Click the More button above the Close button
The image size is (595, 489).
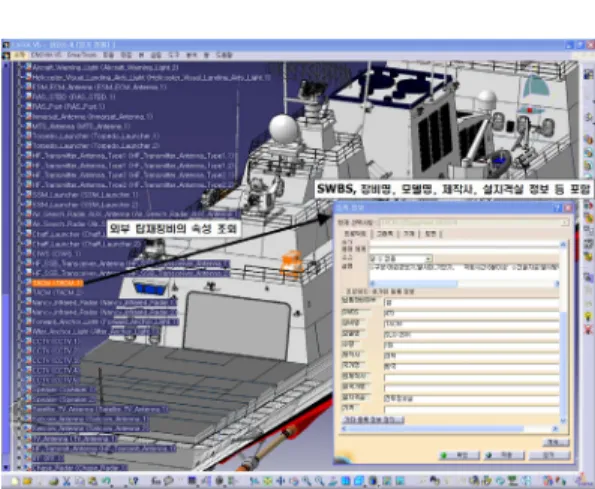coord(556,442)
